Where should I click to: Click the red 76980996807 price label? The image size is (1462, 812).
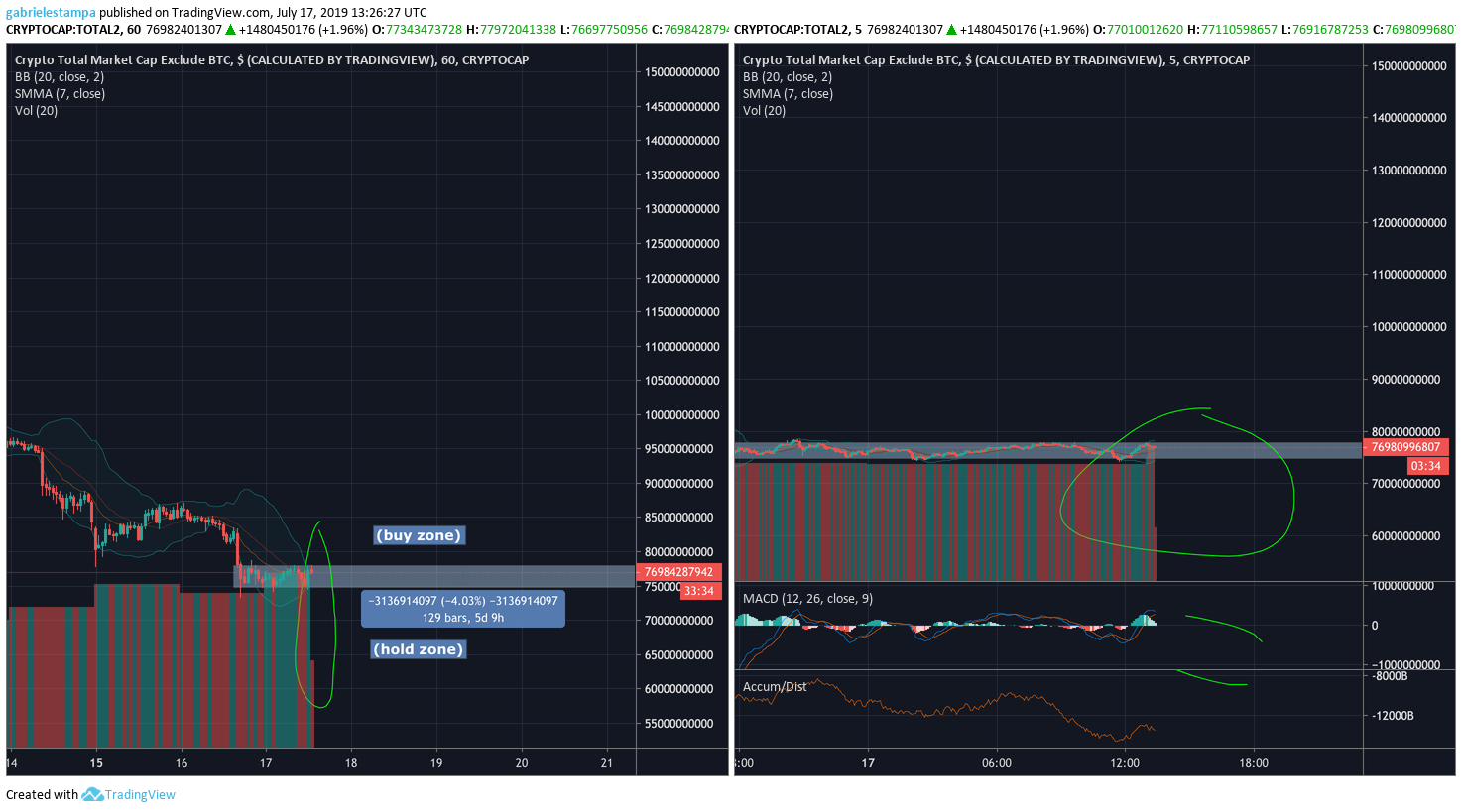(x=1405, y=448)
